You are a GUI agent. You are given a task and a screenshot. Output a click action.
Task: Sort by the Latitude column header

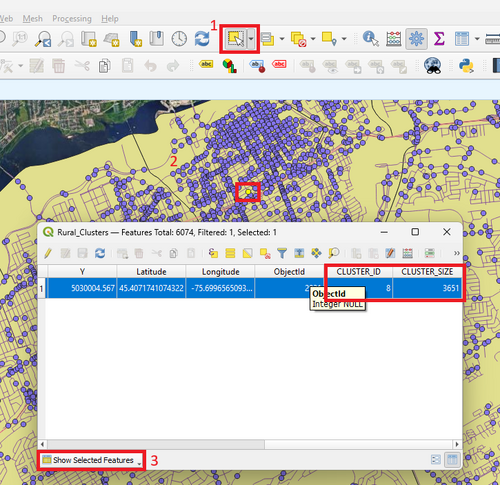pyautogui.click(x=151, y=272)
